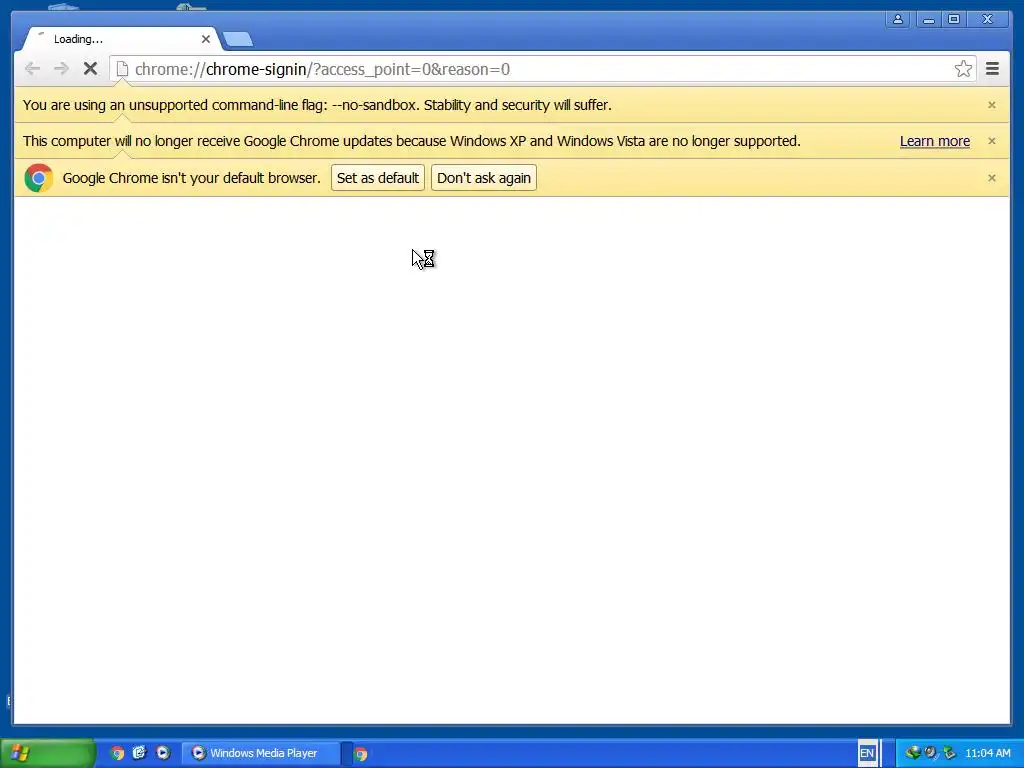Image resolution: width=1024 pixels, height=768 pixels.
Task: Click the third system tray icon
Action: [x=949, y=753]
